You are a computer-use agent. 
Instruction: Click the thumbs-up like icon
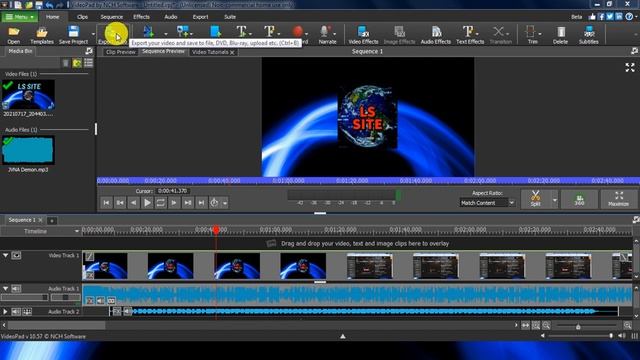point(592,17)
